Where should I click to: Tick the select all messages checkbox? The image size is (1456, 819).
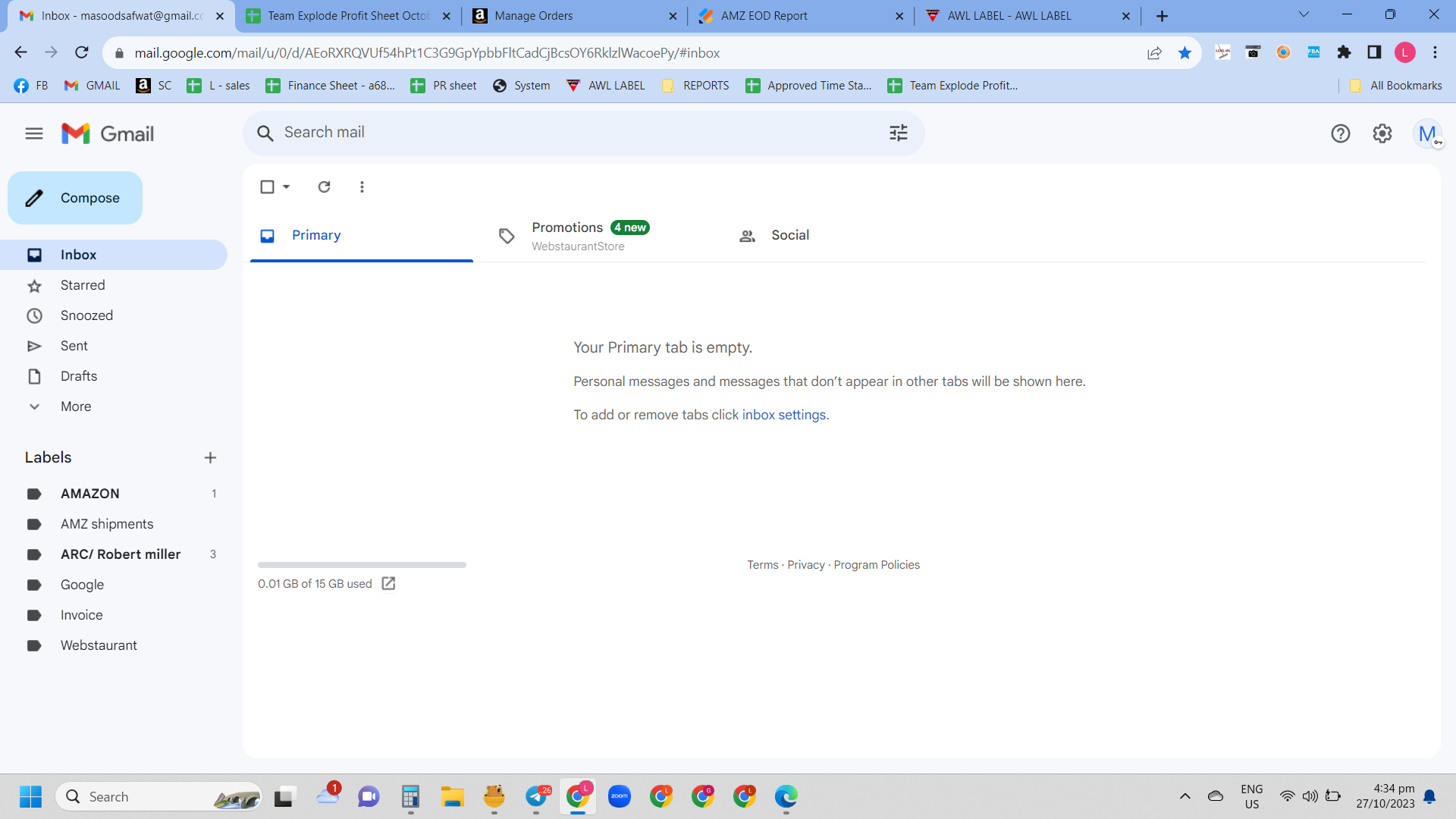[267, 187]
